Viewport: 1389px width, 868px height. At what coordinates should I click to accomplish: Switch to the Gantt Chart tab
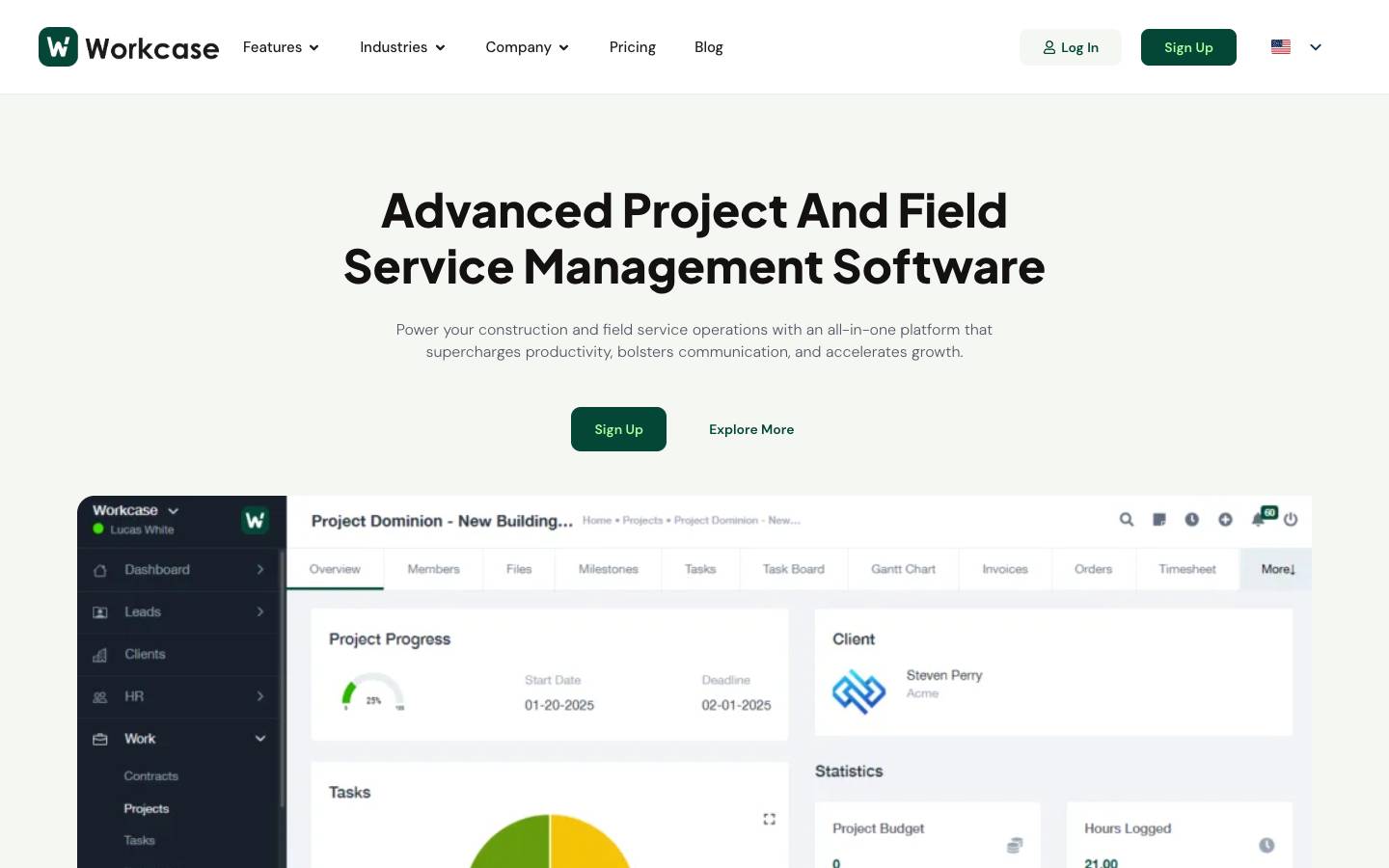coord(903,569)
